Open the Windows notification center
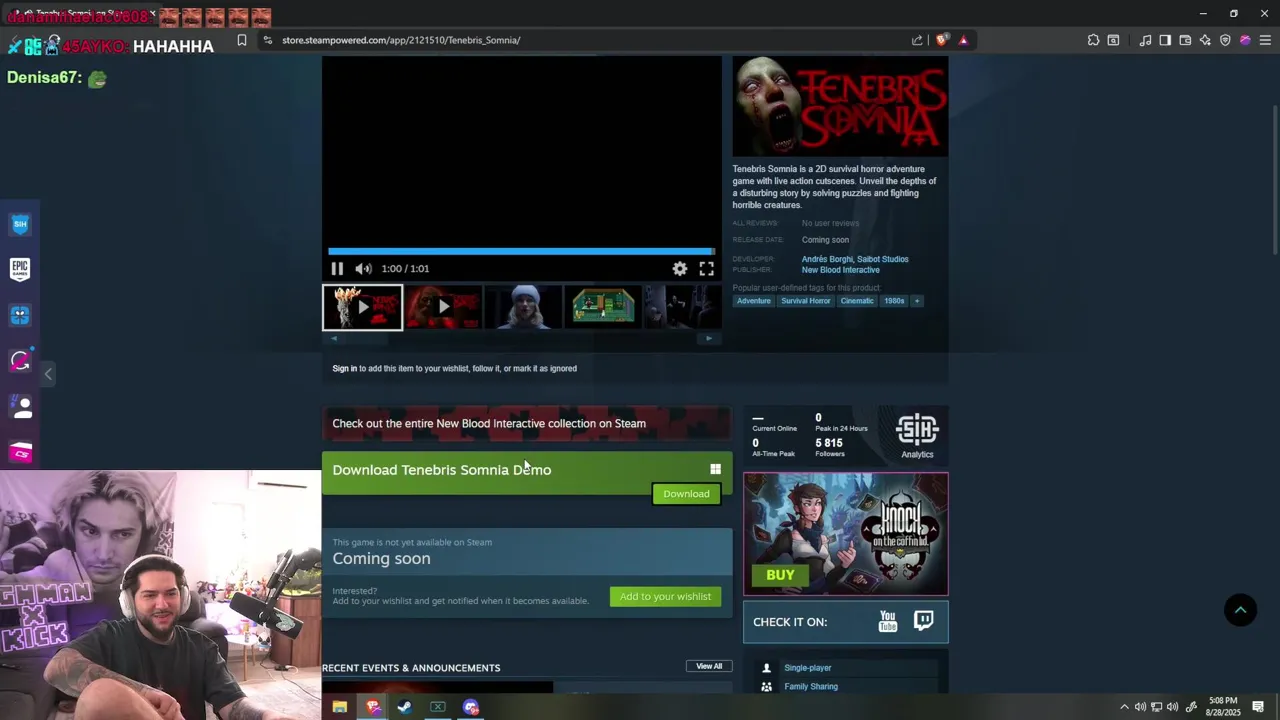The height and width of the screenshot is (720, 1280). tap(1258, 707)
